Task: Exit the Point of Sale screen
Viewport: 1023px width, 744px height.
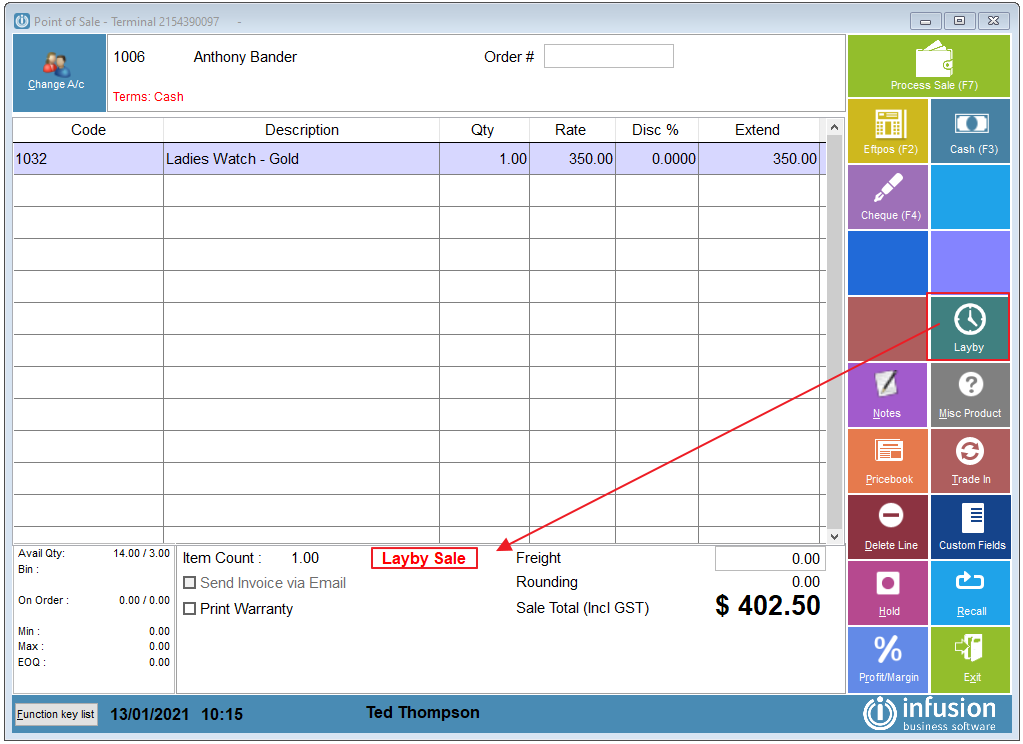Action: coord(969,658)
